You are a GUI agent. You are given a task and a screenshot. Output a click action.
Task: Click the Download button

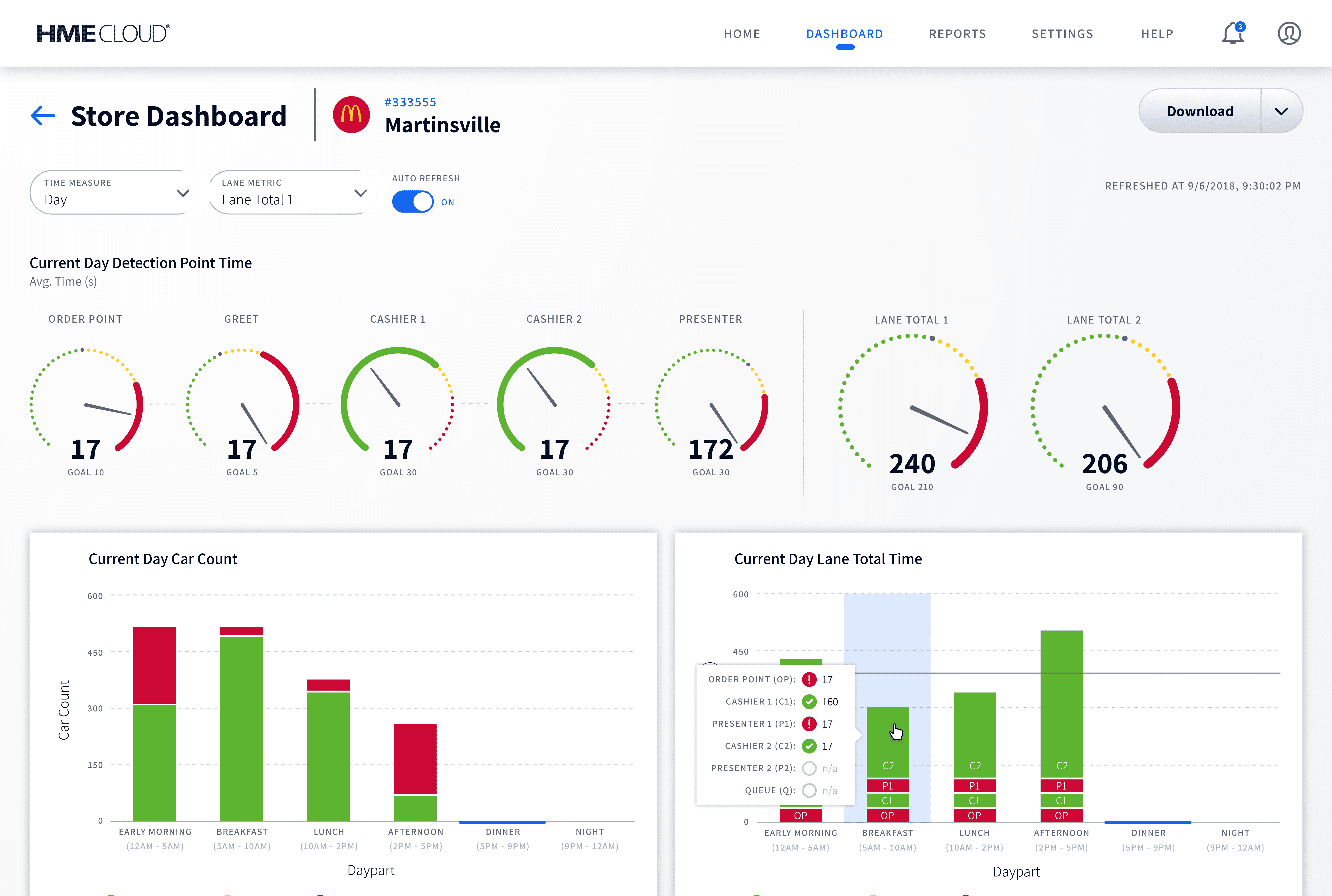click(1200, 111)
